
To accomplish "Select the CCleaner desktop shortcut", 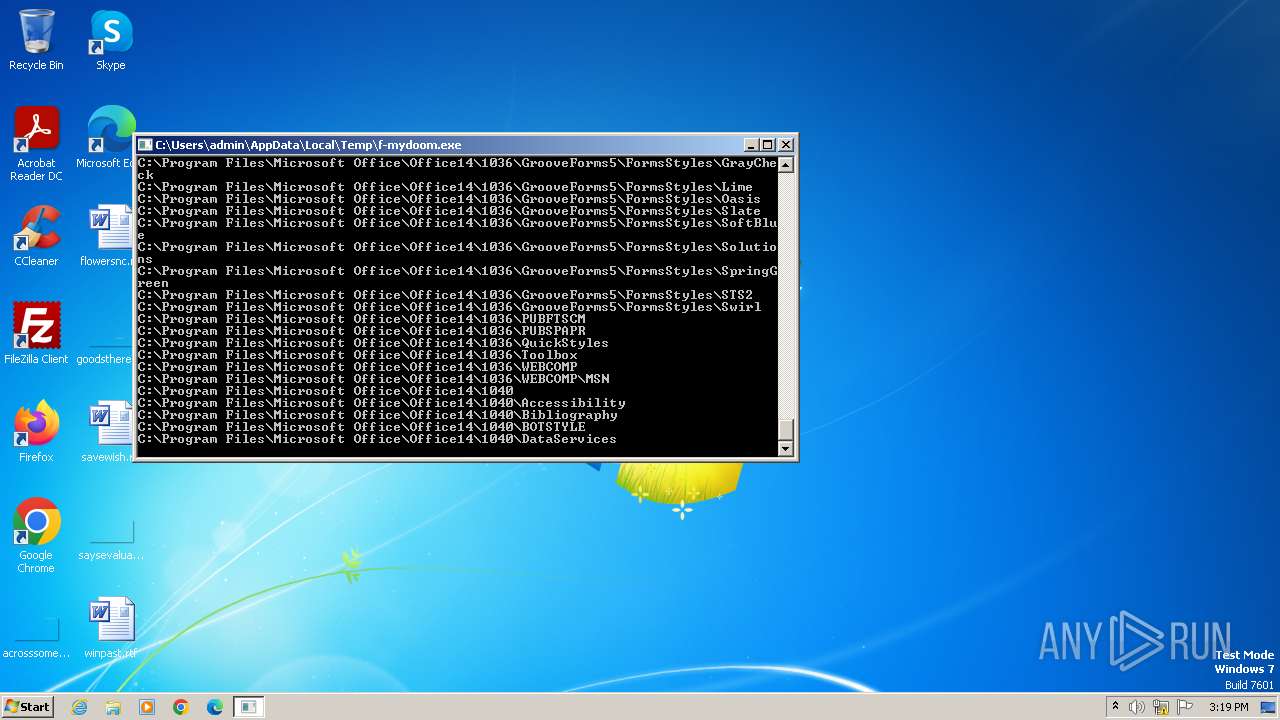I will point(36,236).
